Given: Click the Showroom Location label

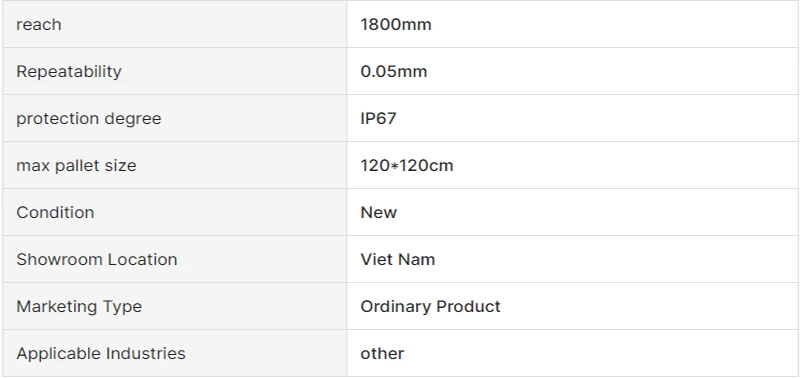Looking at the screenshot, I should (97, 259).
